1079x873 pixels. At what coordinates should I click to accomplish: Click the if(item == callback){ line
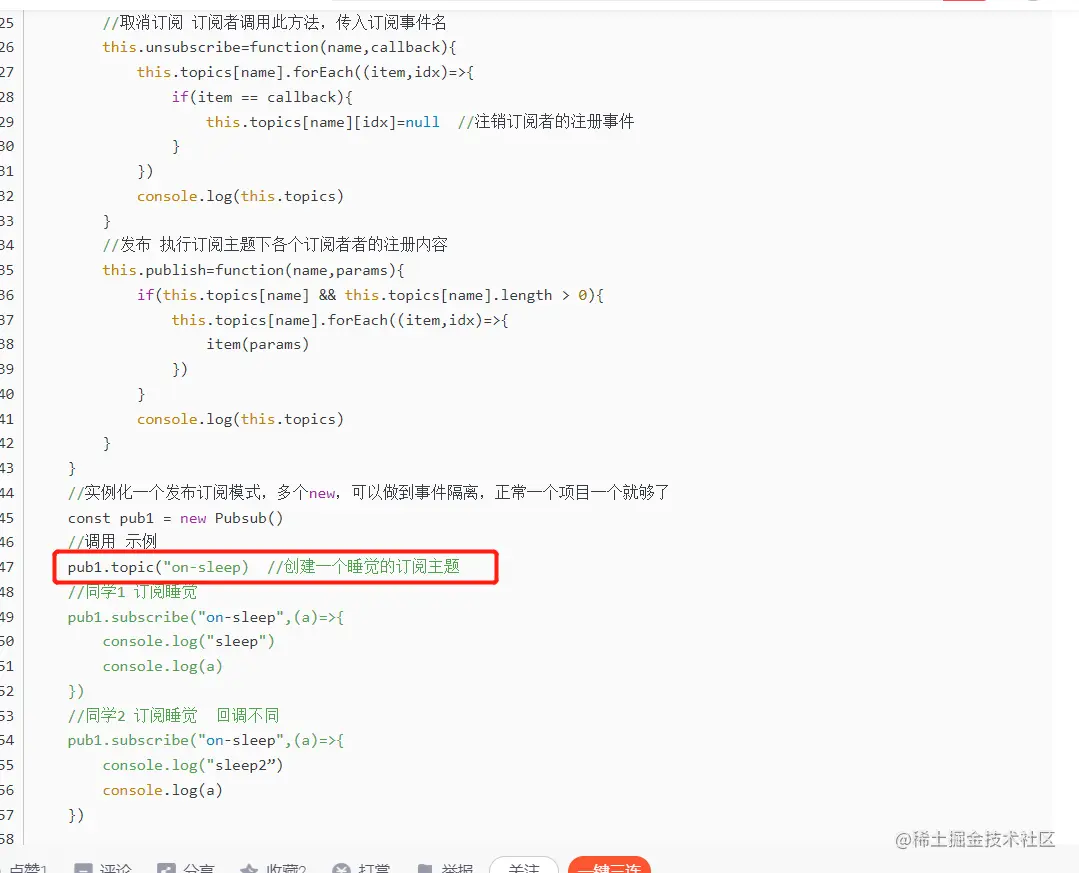click(x=262, y=97)
